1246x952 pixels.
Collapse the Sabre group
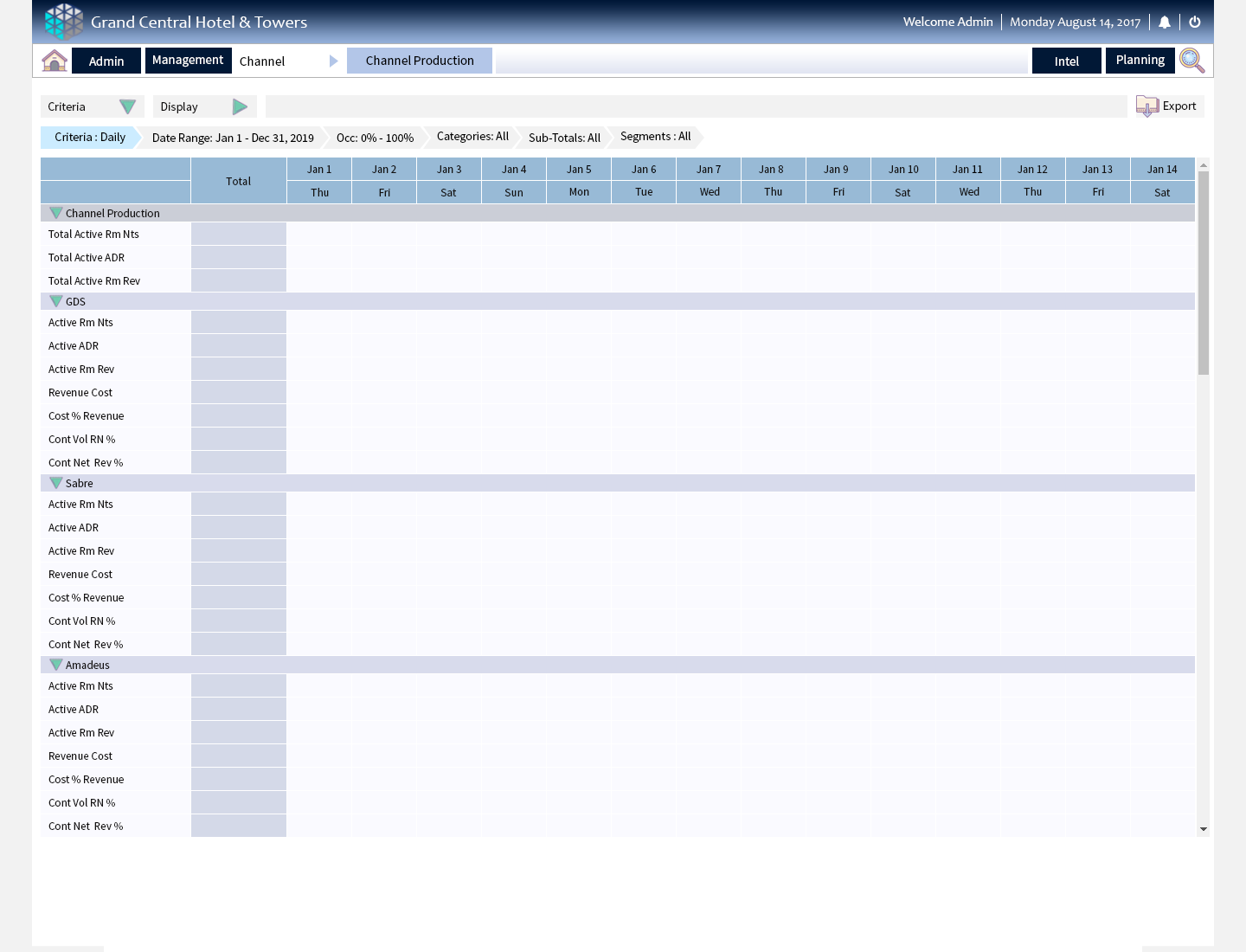click(x=56, y=483)
